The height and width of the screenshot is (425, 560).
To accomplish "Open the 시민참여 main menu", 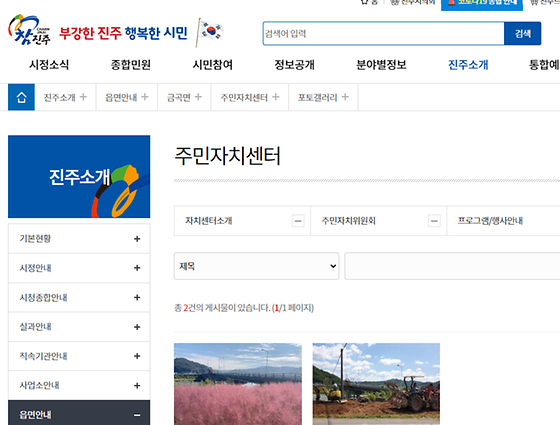I will pyautogui.click(x=213, y=65).
